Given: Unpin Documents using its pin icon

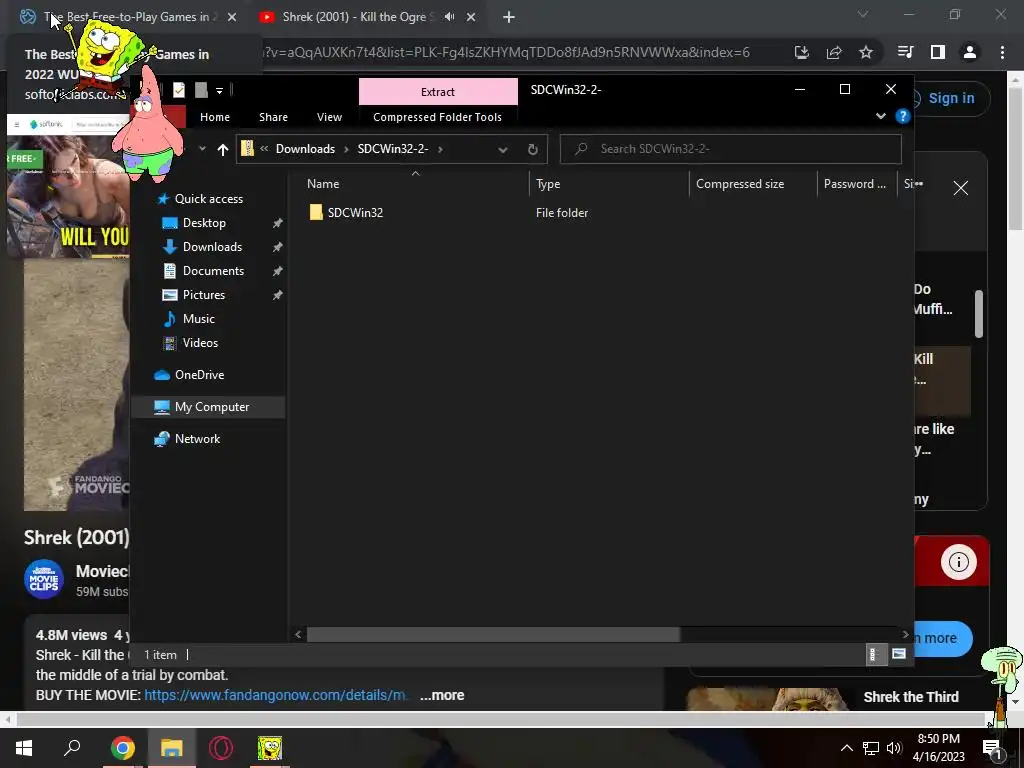Looking at the screenshot, I should coord(278,271).
